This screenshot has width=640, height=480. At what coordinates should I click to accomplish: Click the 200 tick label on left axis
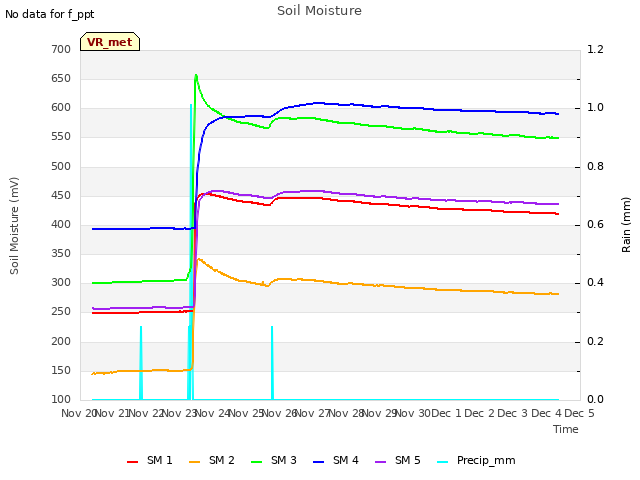(61, 341)
